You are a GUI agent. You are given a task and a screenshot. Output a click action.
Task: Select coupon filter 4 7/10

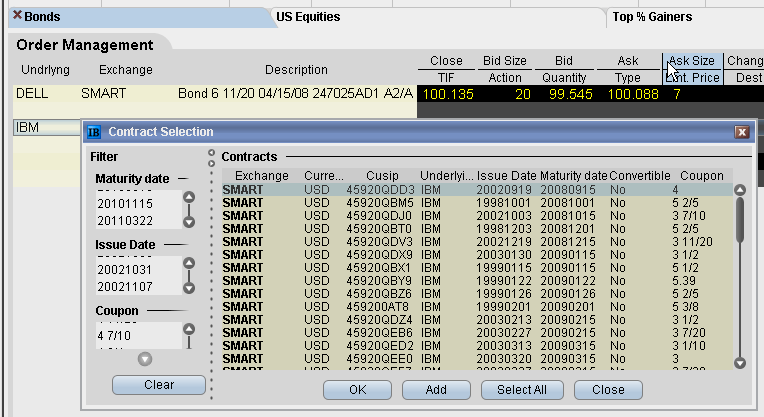(114, 335)
